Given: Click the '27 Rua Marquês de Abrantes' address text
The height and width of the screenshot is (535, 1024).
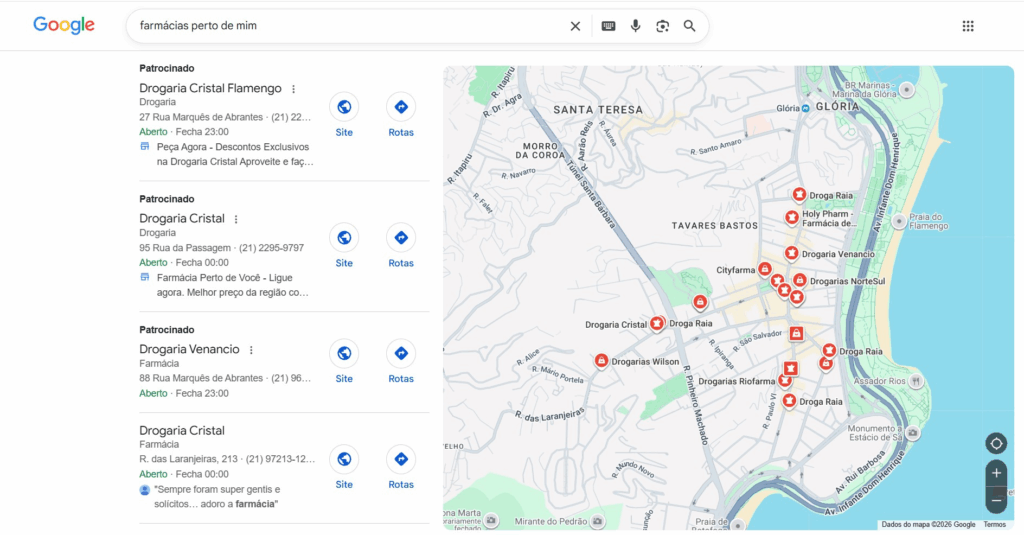Looking at the screenshot, I should (201, 117).
